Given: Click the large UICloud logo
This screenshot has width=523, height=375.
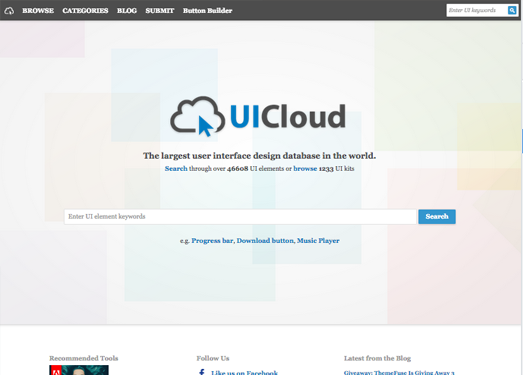Looking at the screenshot, I should [x=258, y=116].
